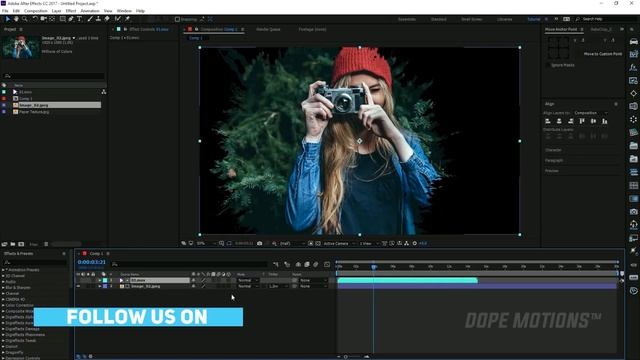Select the Puppet Pin tool
The height and width of the screenshot is (360, 640).
[127, 19]
